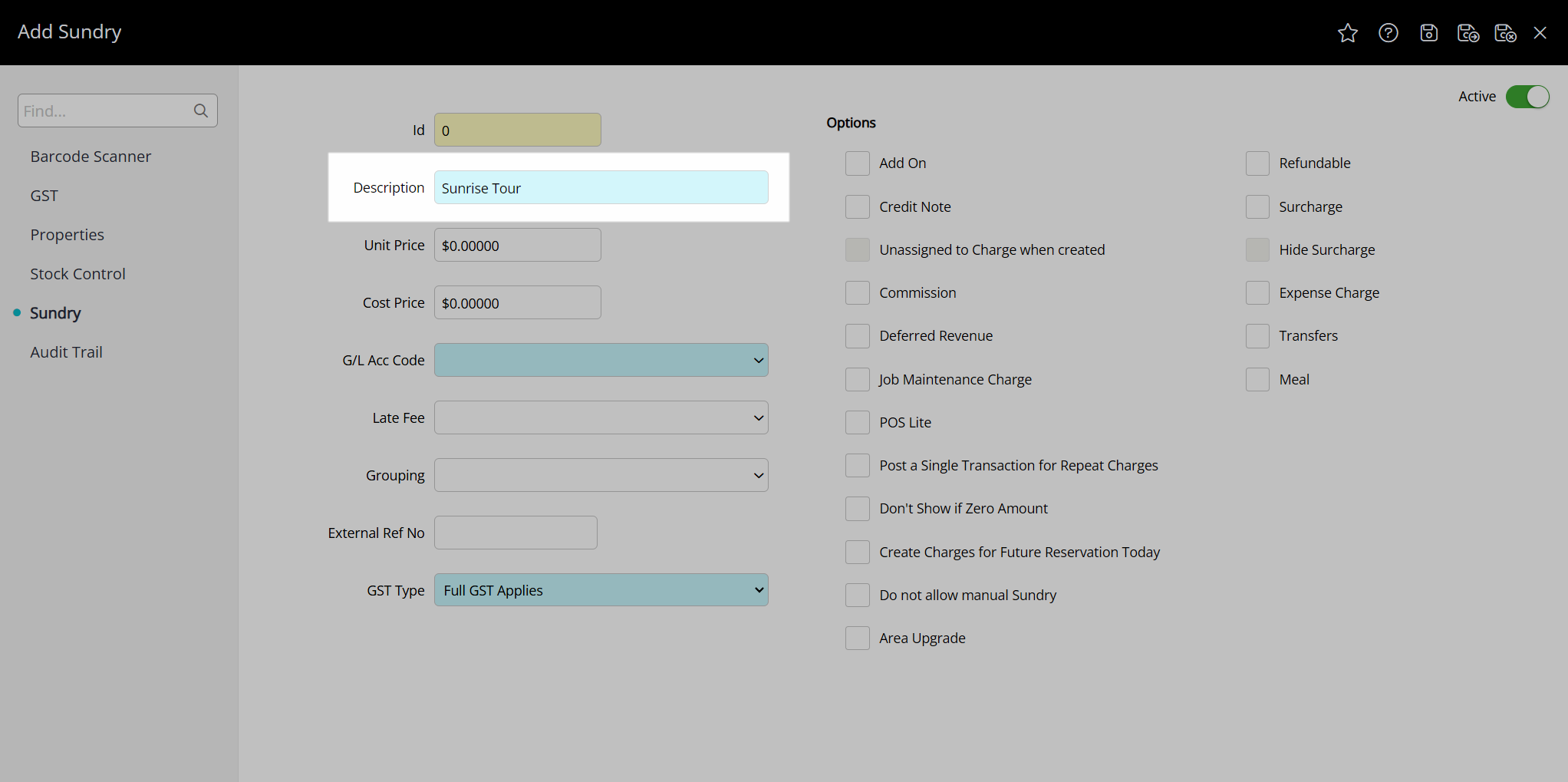The height and width of the screenshot is (782, 1568).
Task: Click the save disk icon
Action: coord(1428,33)
